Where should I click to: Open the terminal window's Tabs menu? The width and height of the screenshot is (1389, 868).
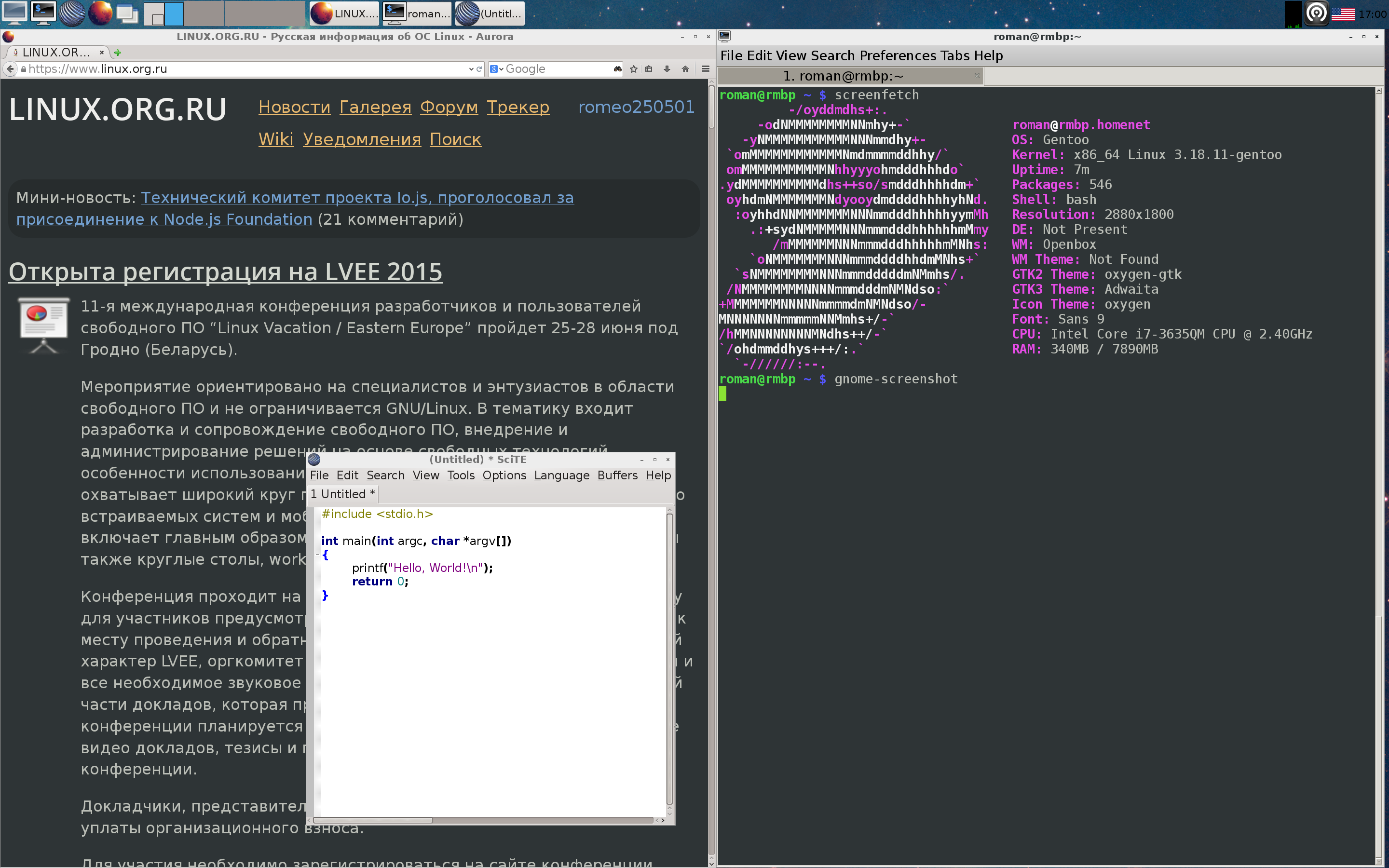click(x=955, y=55)
